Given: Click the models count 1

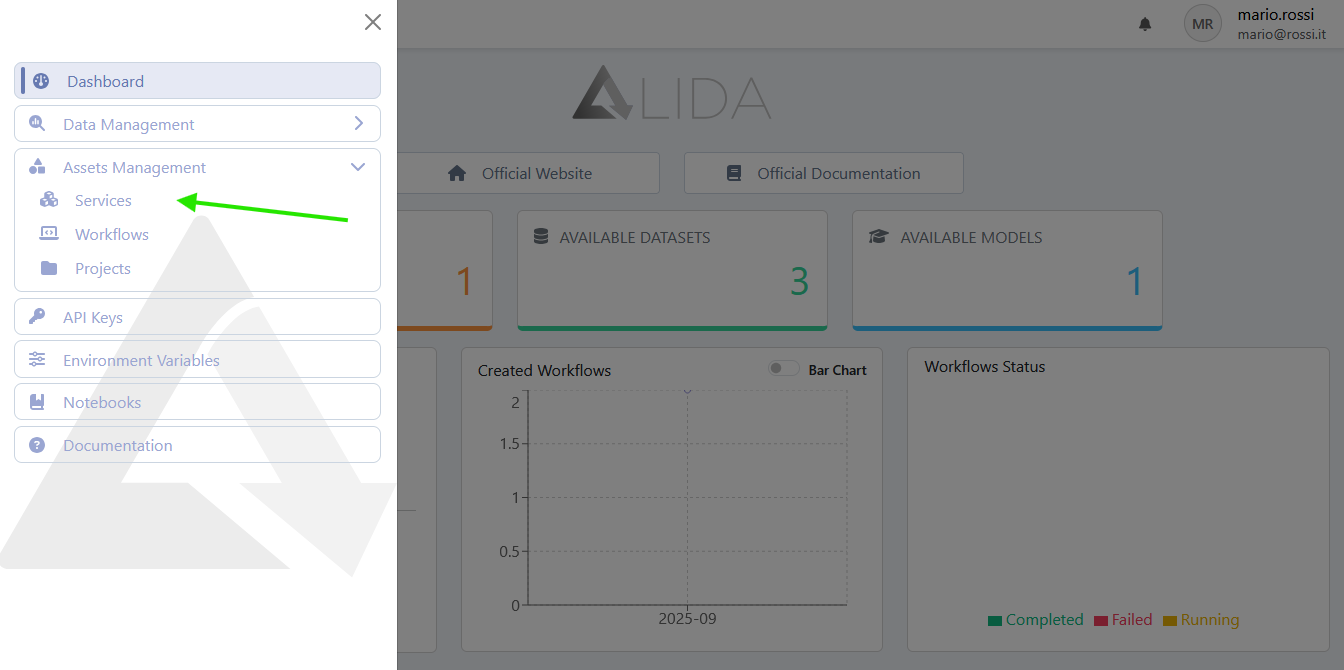Looking at the screenshot, I should click(1135, 282).
